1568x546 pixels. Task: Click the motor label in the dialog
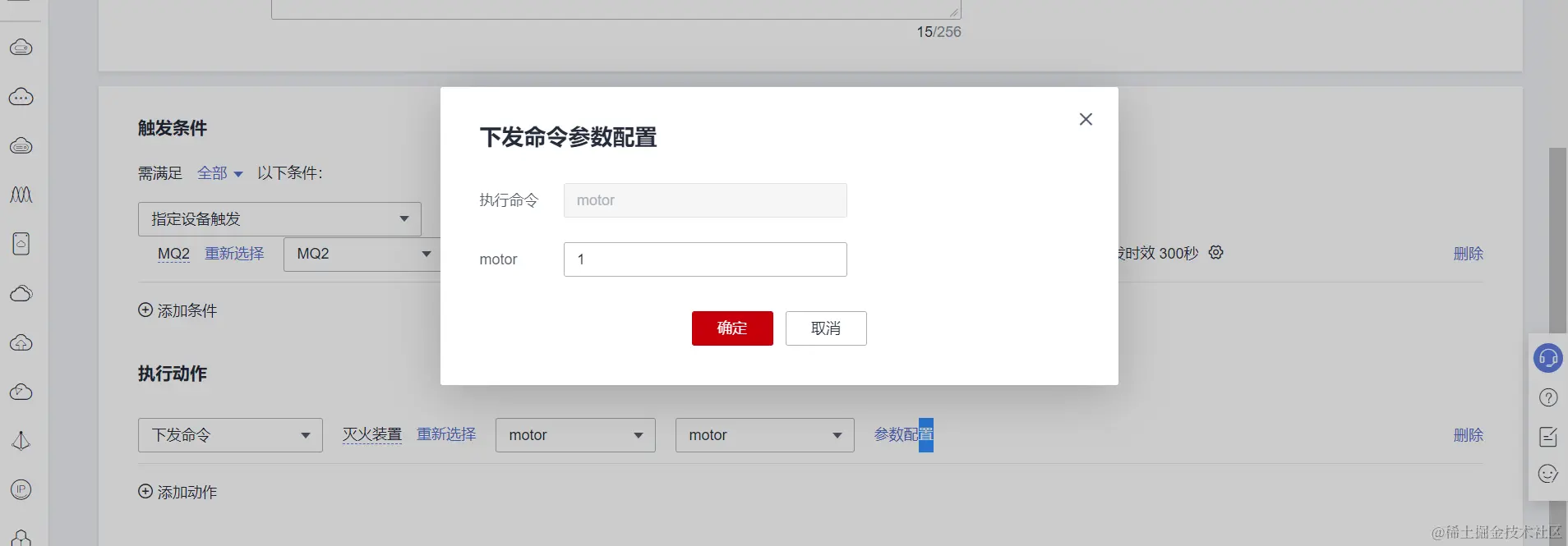click(x=498, y=259)
